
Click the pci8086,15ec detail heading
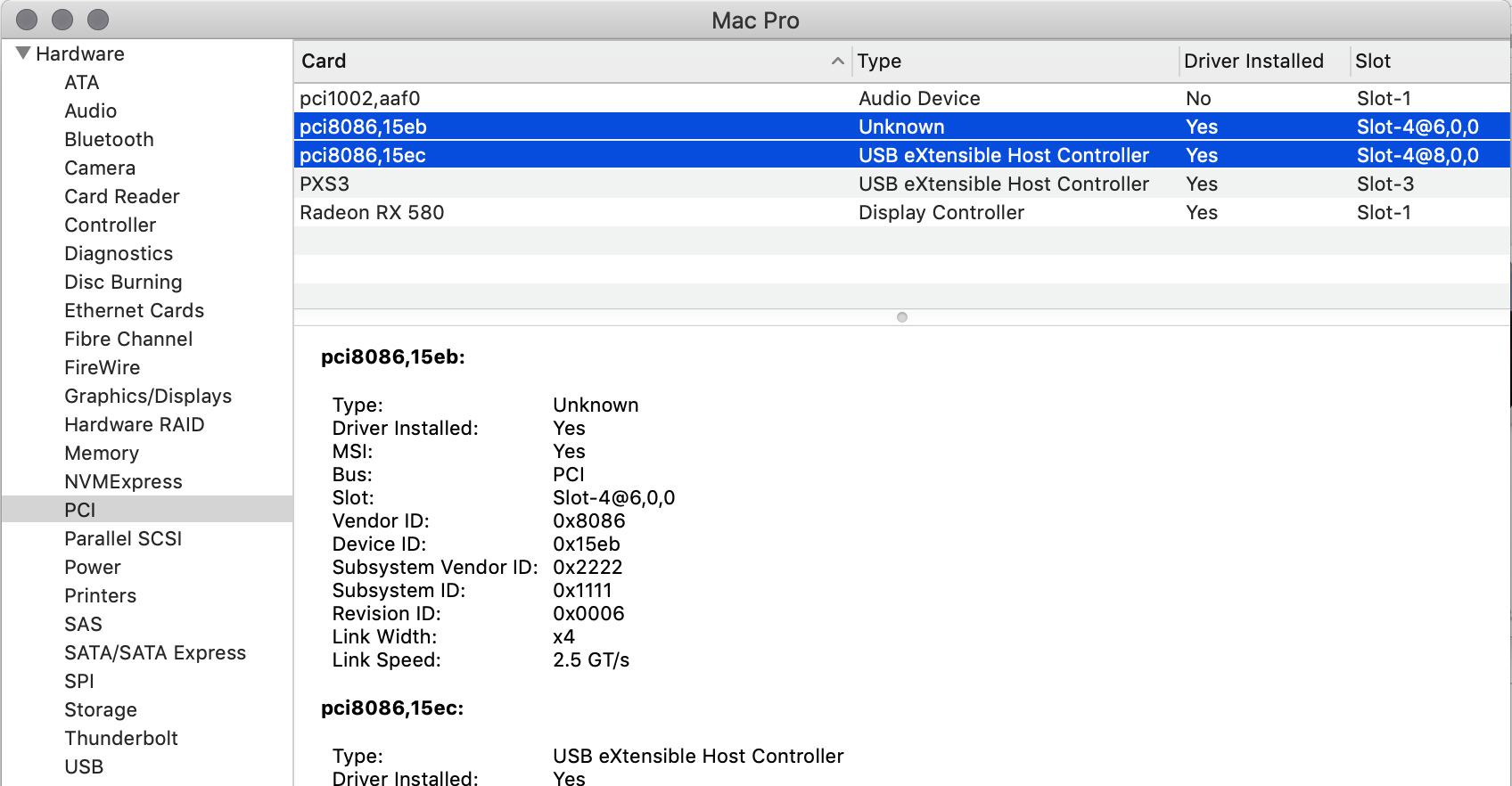pyautogui.click(x=392, y=708)
